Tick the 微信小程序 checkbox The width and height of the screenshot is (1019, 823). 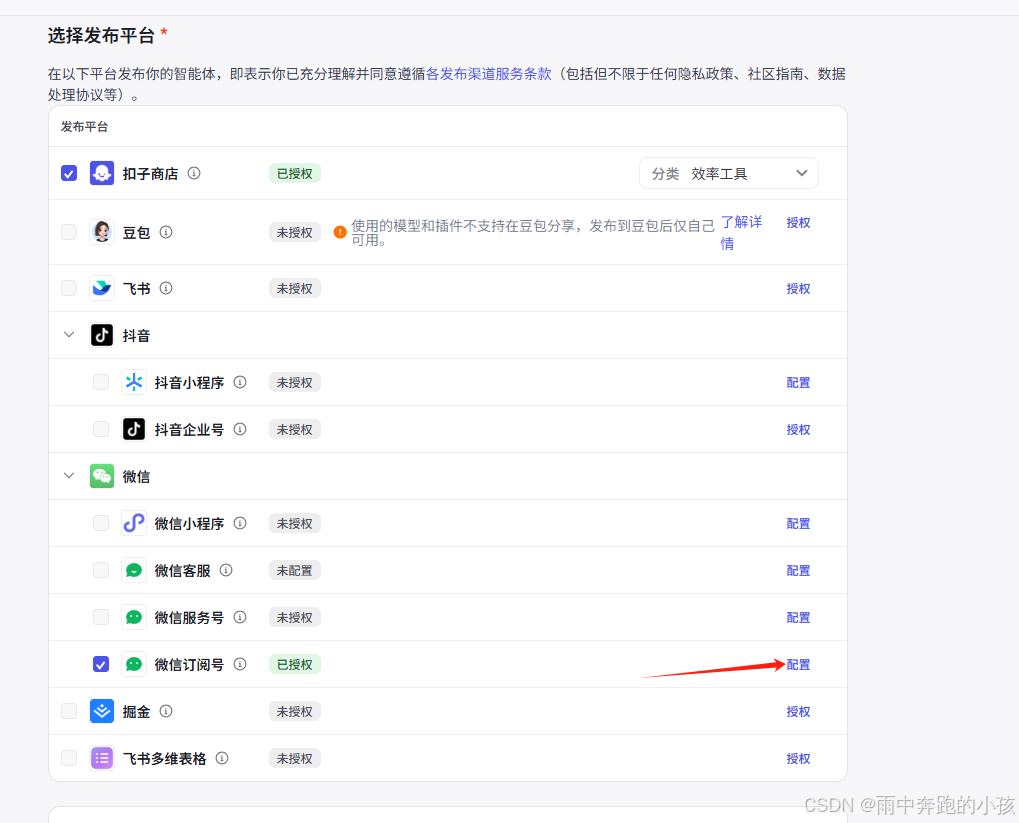[101, 523]
